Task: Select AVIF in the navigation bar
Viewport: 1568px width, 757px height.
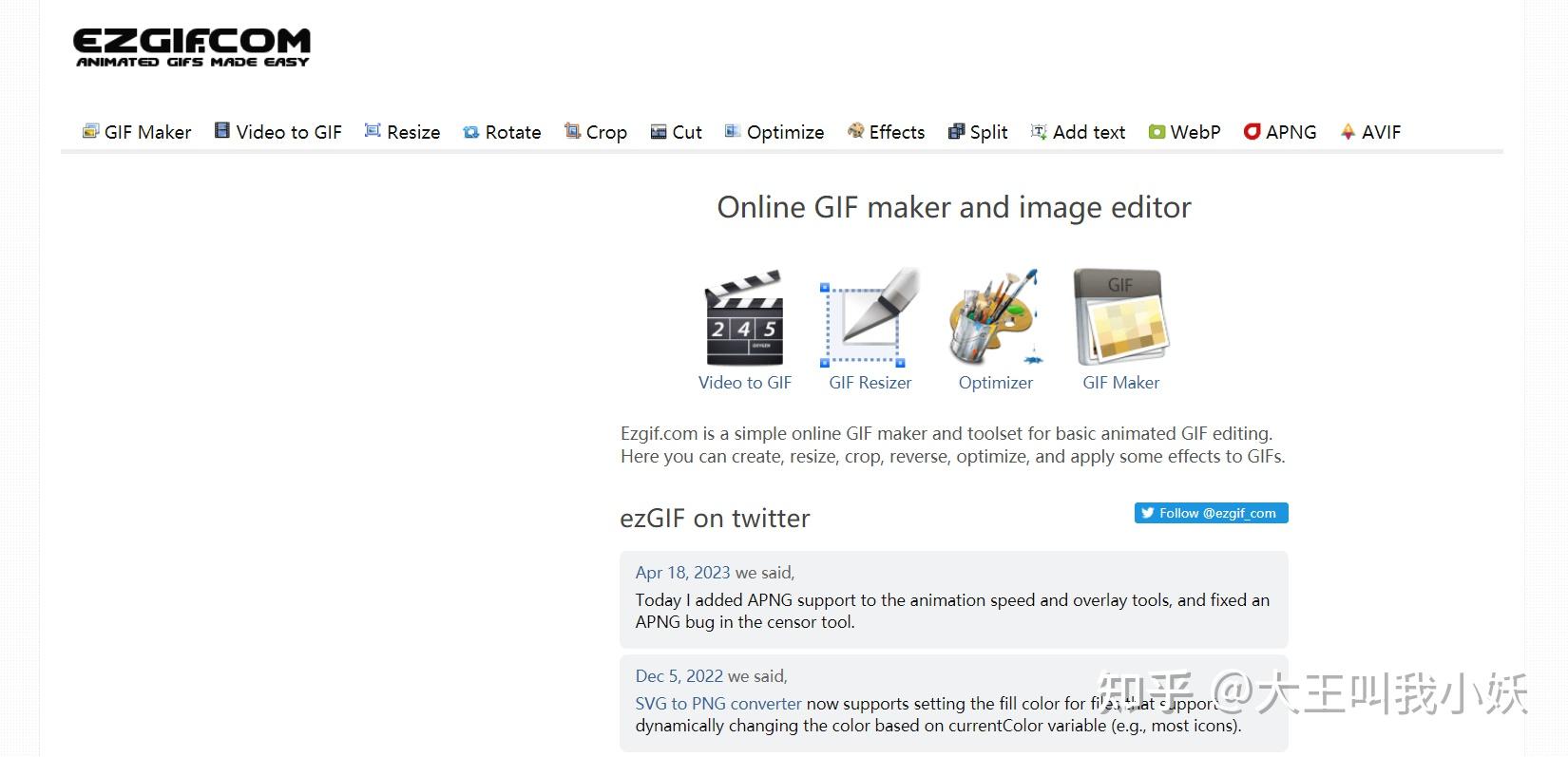Action: (x=1370, y=132)
